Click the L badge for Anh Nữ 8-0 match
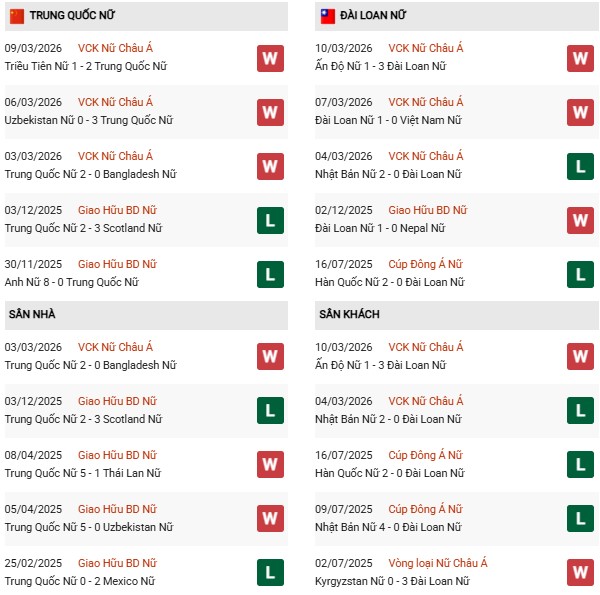Image resolution: width=600 pixels, height=595 pixels. (269, 274)
